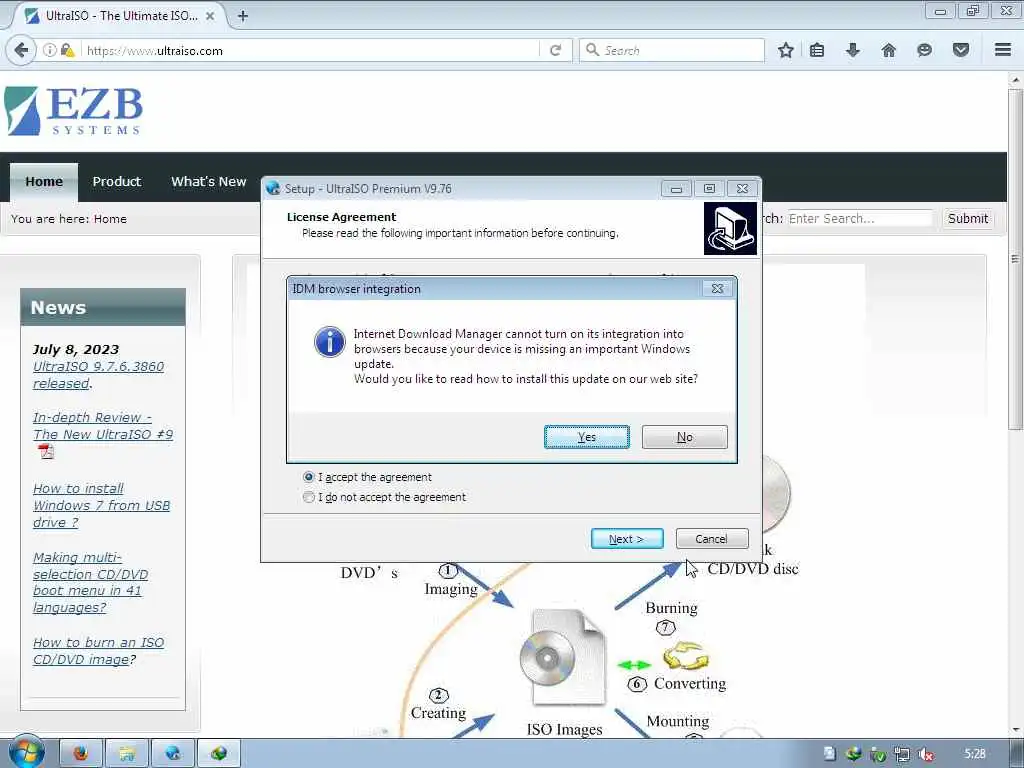The height and width of the screenshot is (768, 1024).
Task: Open the Product navigation menu
Action: pos(117,182)
